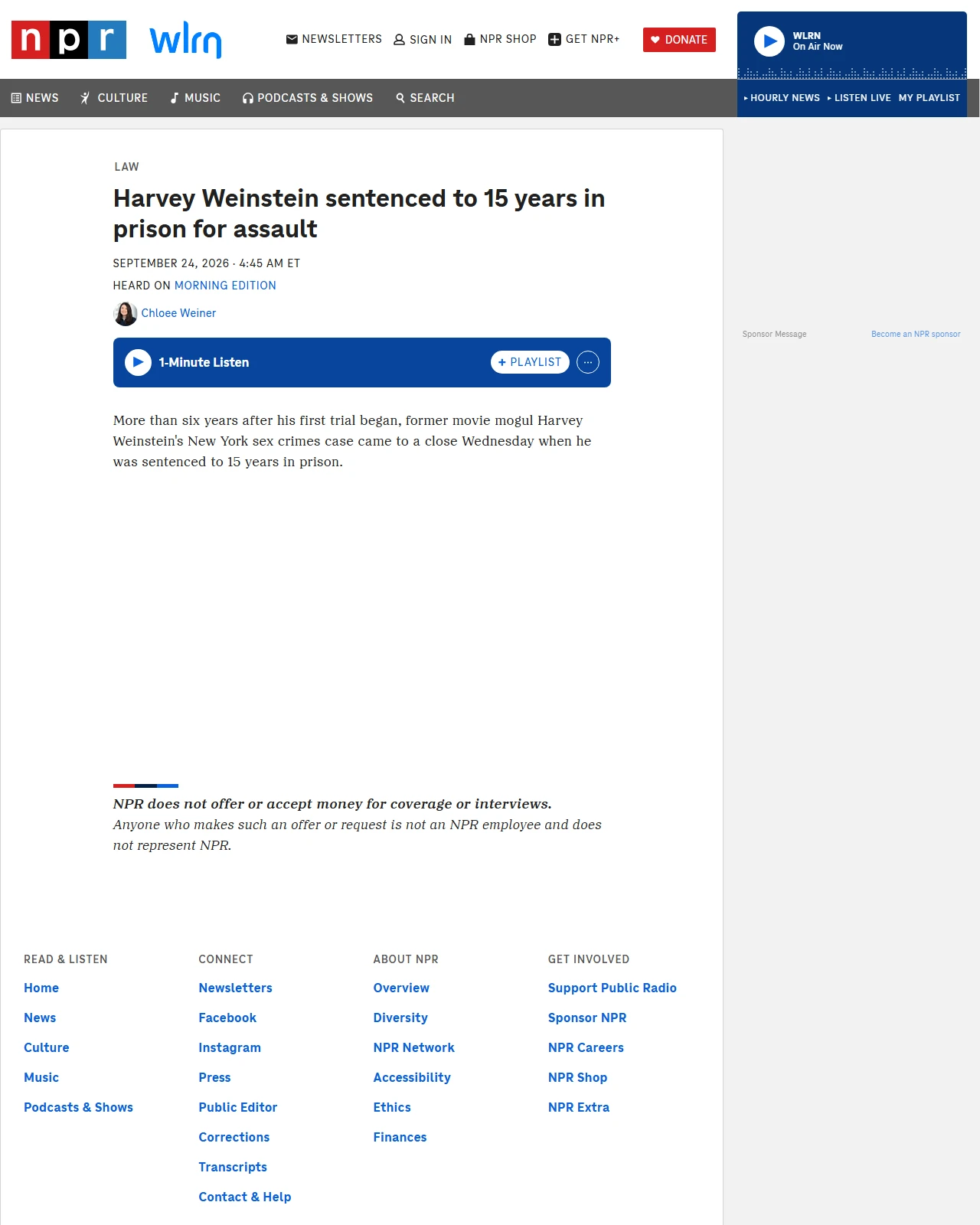Open the Culture menu
This screenshot has height=1225, width=980.
[114, 98]
